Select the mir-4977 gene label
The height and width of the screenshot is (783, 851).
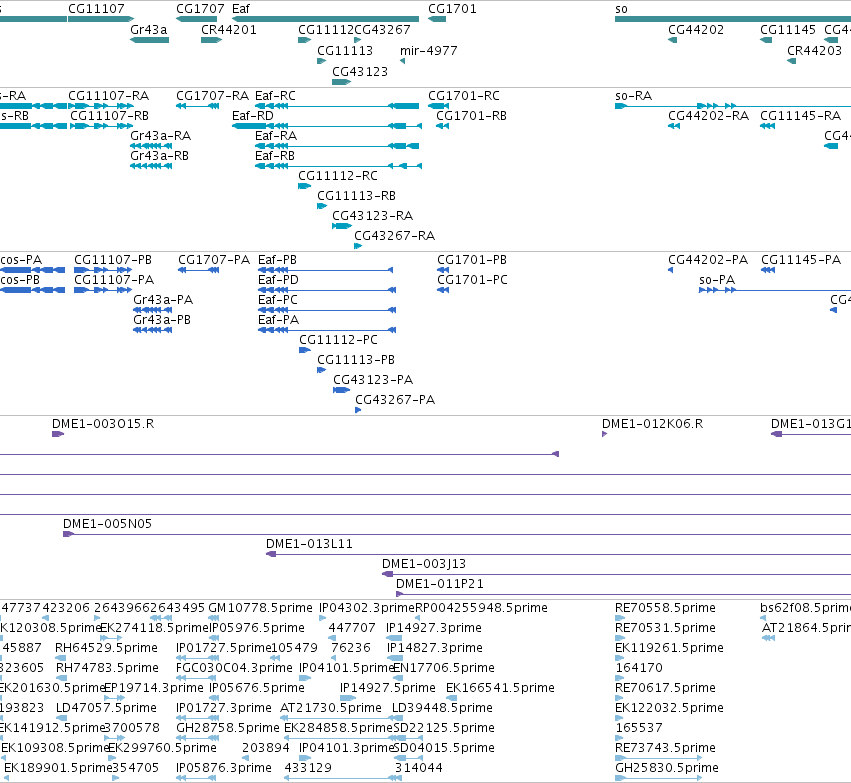click(429, 50)
